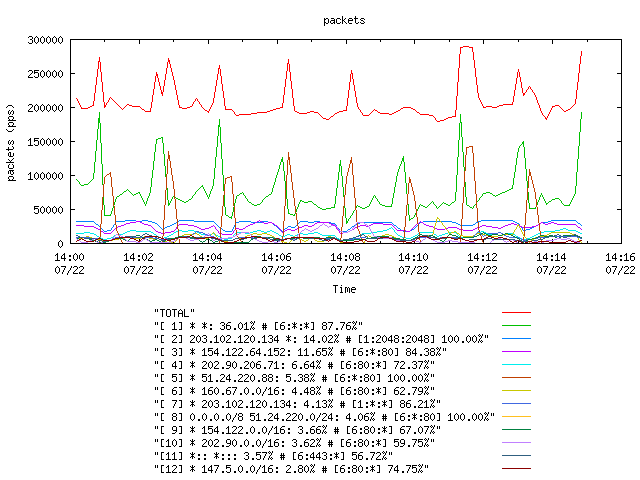640x480 pixels.
Task: Click the 14:06 07/22 time label
Action: click(276, 264)
